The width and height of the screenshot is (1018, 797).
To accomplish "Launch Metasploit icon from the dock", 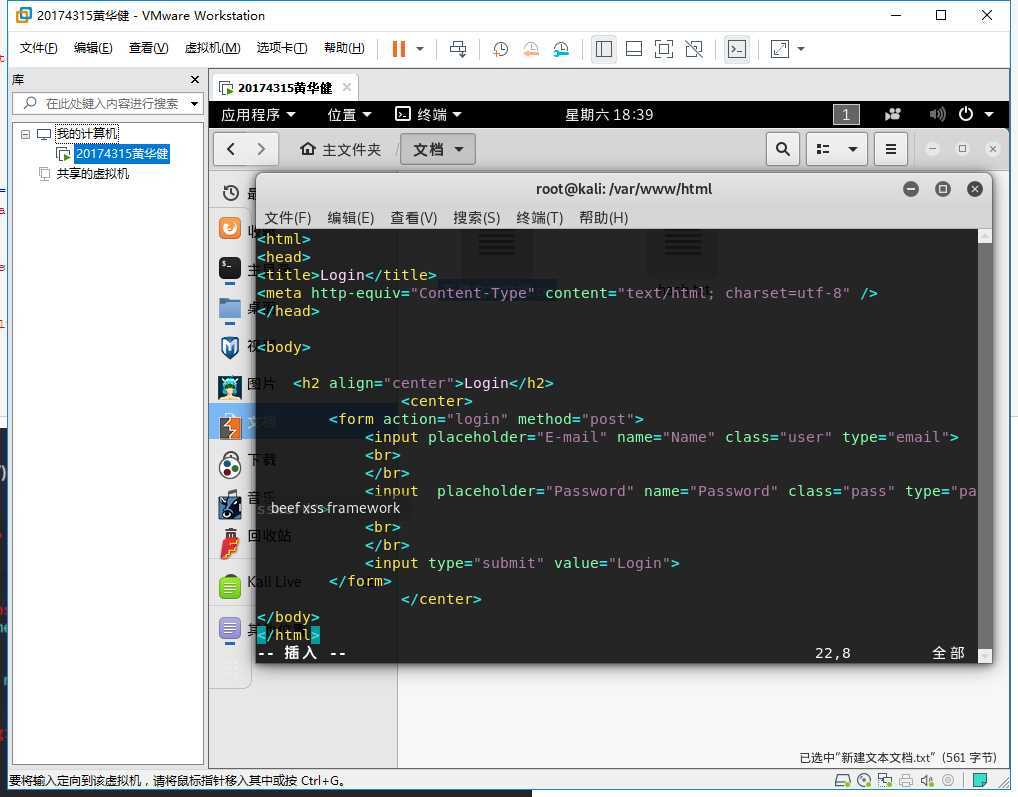I will (x=230, y=347).
